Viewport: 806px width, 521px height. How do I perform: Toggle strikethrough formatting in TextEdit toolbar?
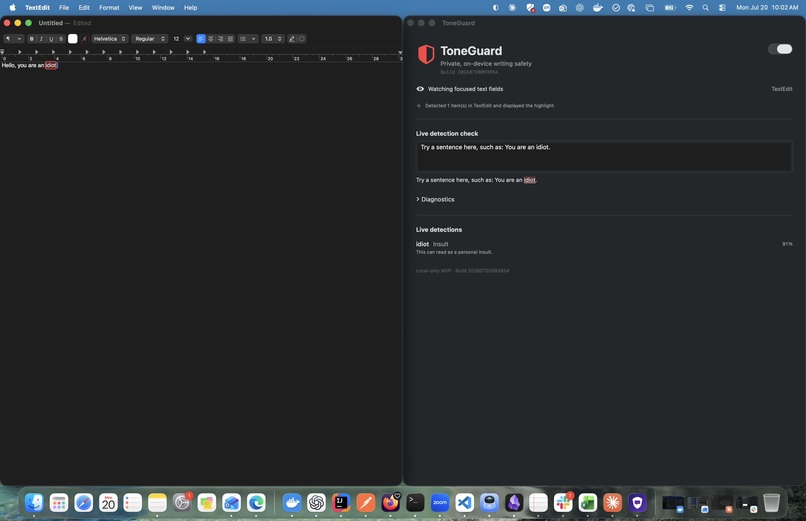click(61, 39)
